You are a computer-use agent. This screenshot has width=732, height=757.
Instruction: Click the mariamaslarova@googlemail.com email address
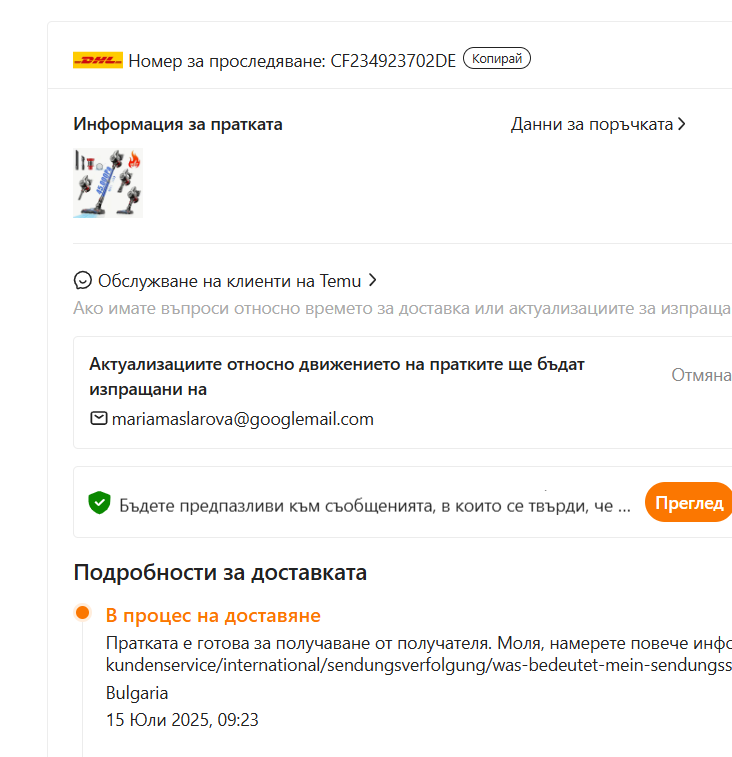coord(242,419)
